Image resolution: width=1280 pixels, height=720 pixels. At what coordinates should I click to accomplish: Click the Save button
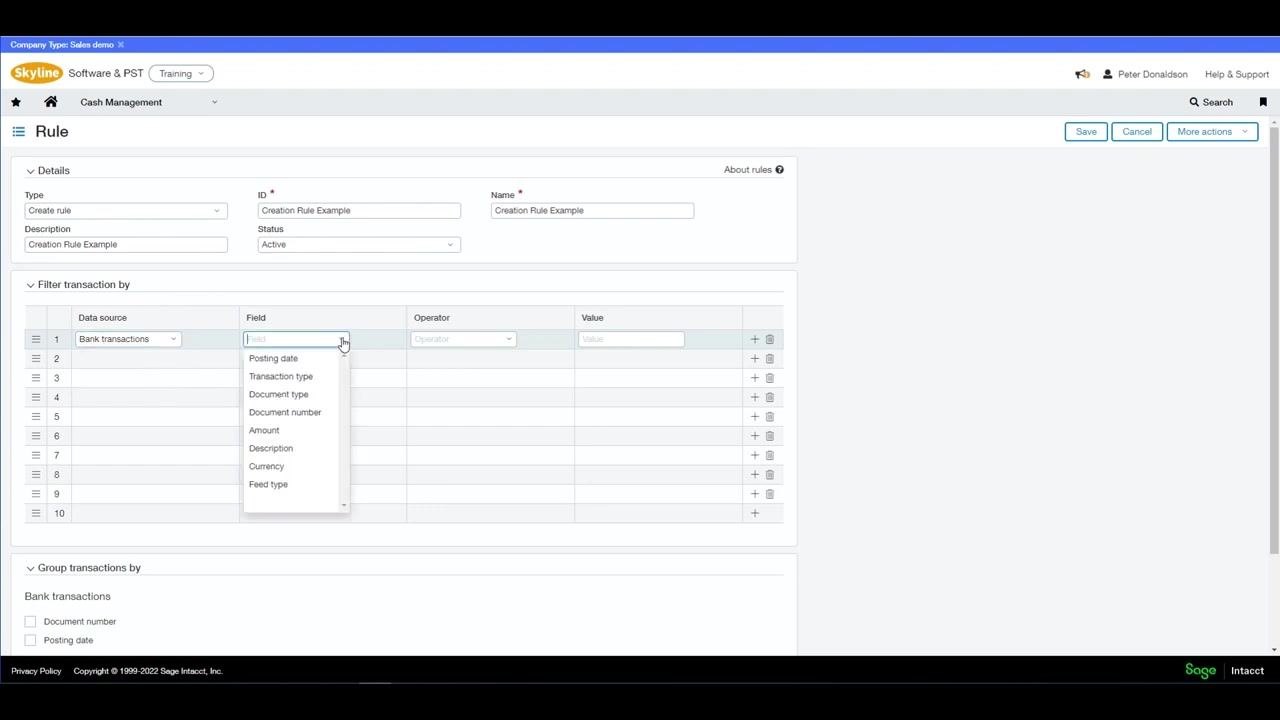[x=1086, y=132]
